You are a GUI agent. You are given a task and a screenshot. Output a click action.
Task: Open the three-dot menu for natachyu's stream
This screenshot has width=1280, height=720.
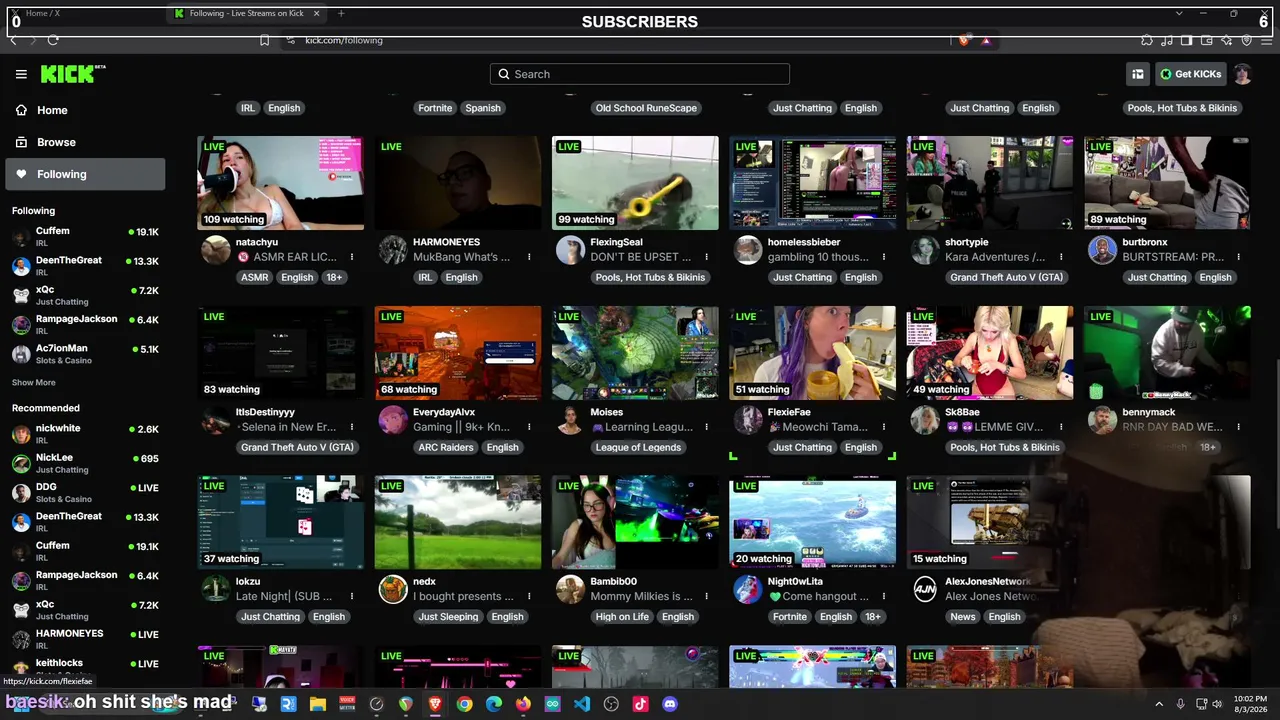(352, 257)
